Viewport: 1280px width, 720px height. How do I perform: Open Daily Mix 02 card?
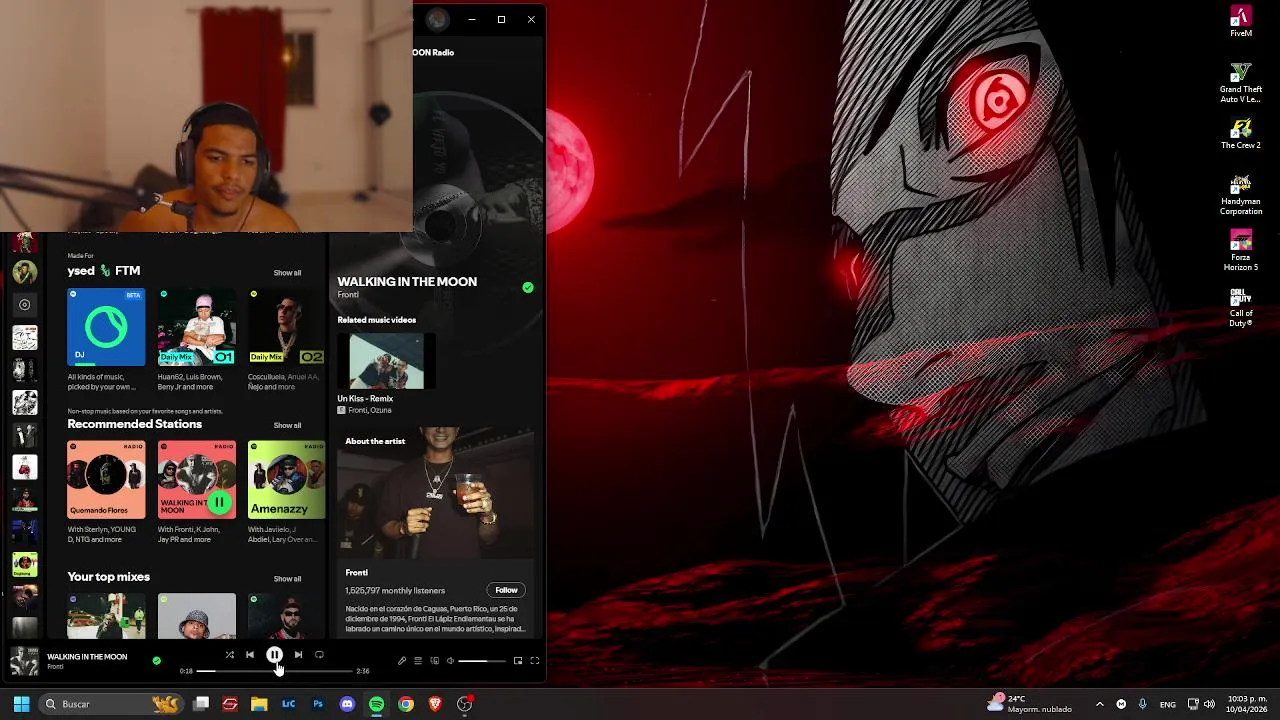click(x=286, y=326)
